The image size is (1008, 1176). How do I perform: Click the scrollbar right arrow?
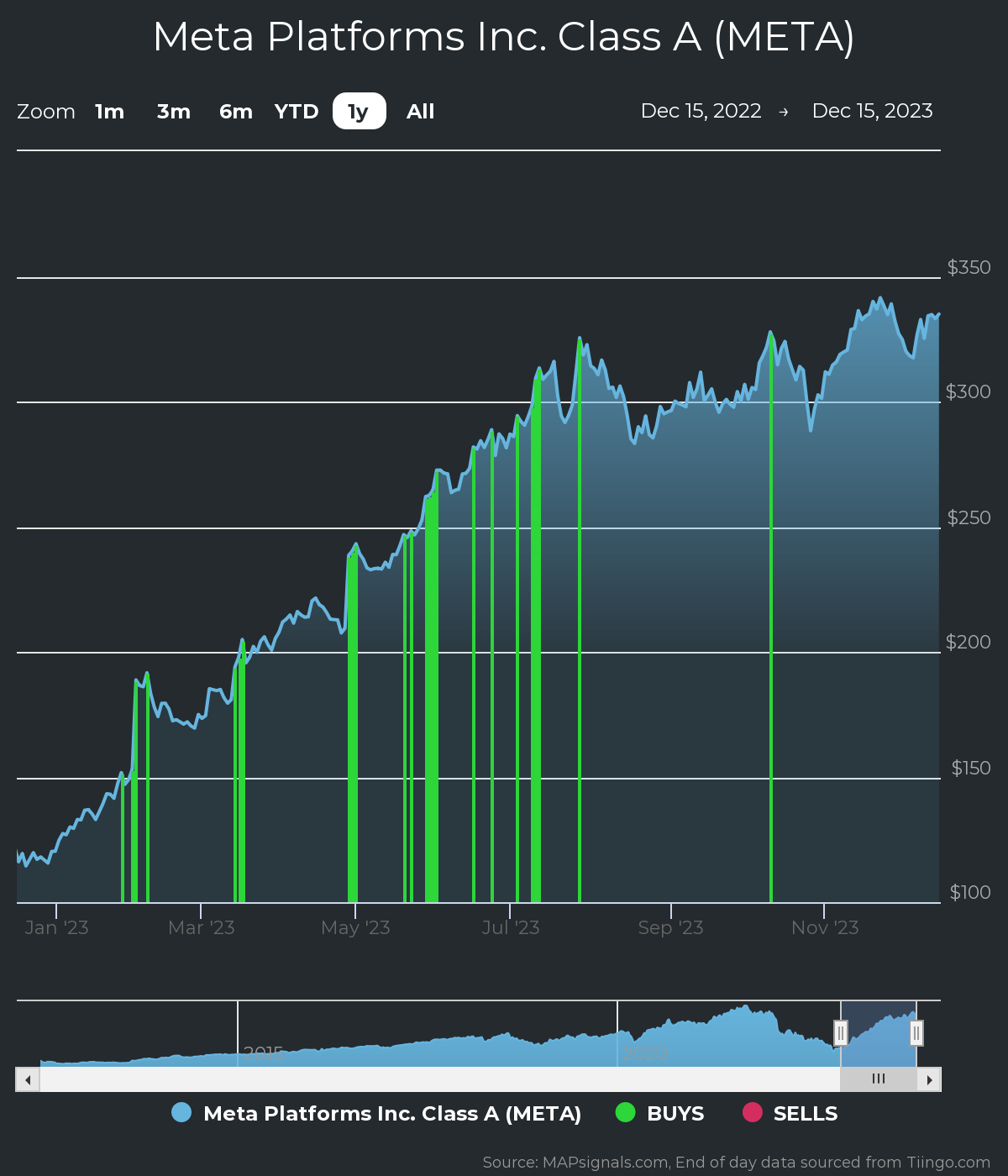click(929, 1079)
